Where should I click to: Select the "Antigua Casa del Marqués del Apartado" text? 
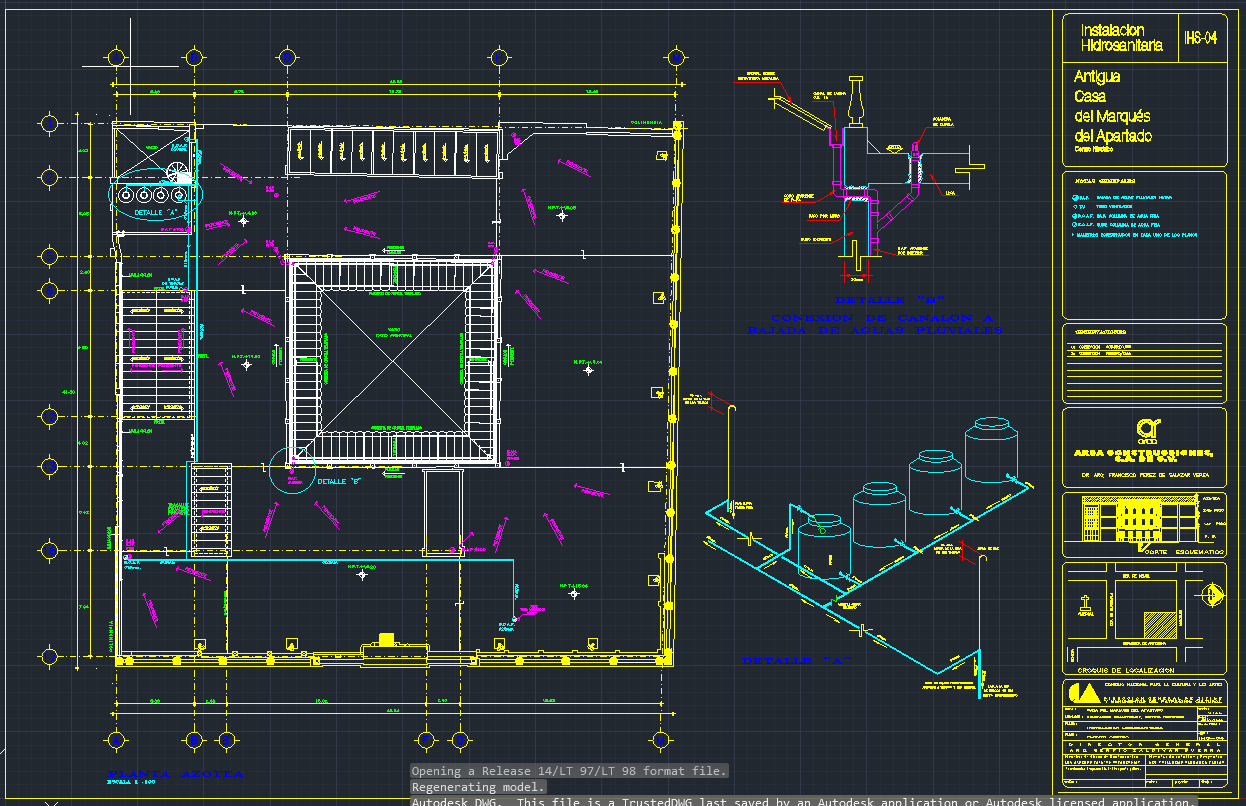tap(1112, 106)
